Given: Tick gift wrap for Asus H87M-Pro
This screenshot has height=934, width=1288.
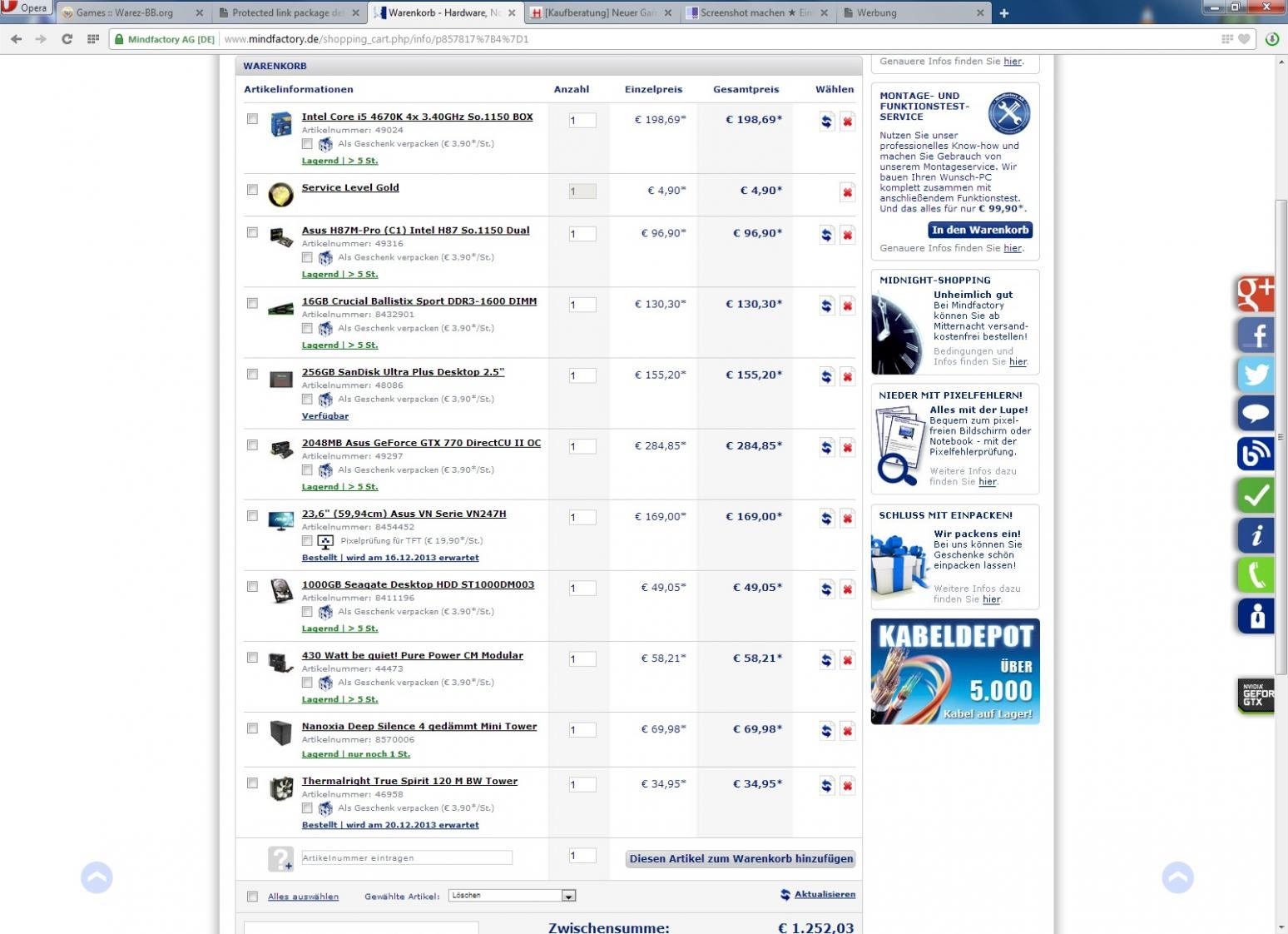Looking at the screenshot, I should [x=307, y=257].
